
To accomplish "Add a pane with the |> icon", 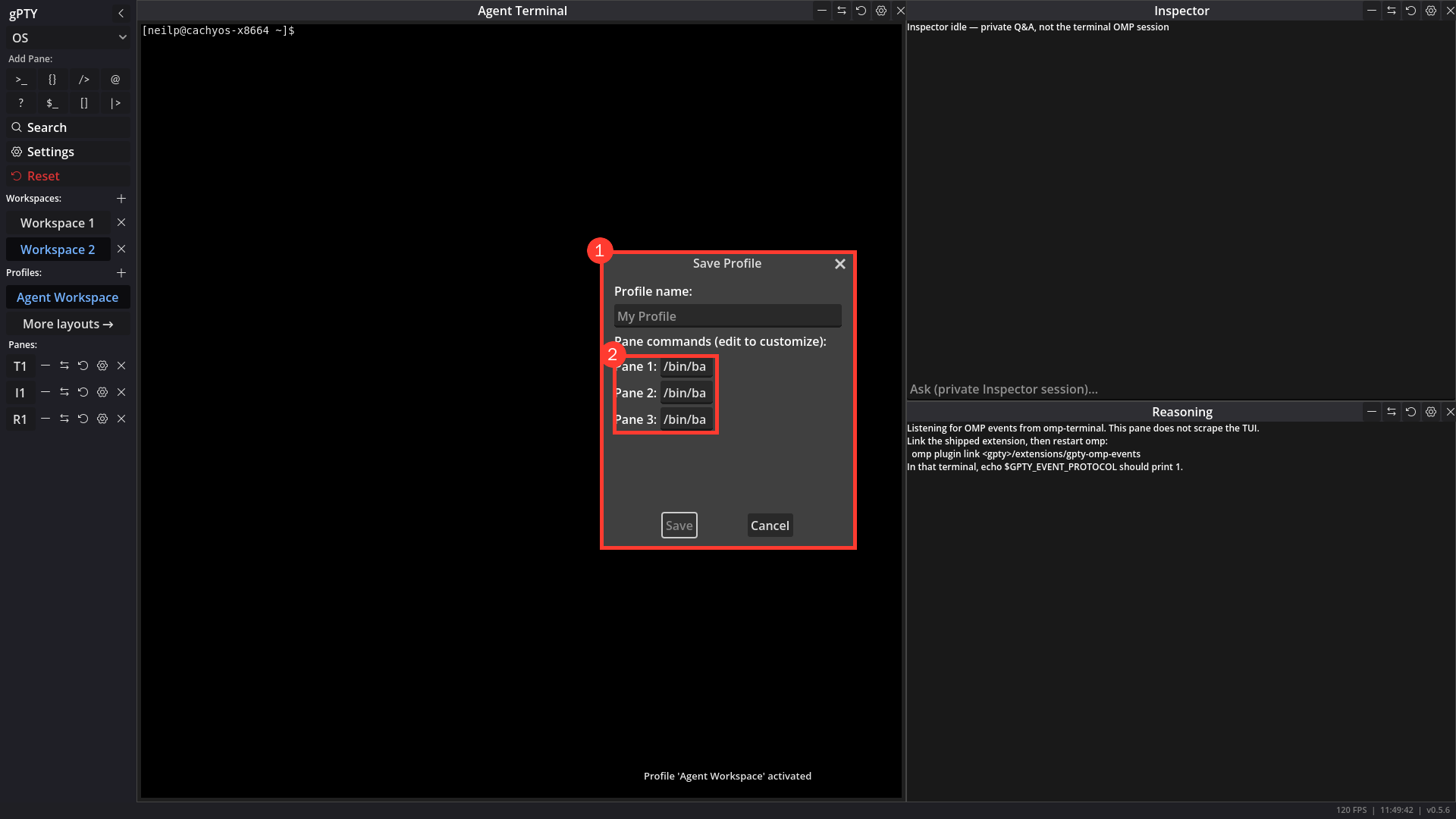I will (115, 103).
